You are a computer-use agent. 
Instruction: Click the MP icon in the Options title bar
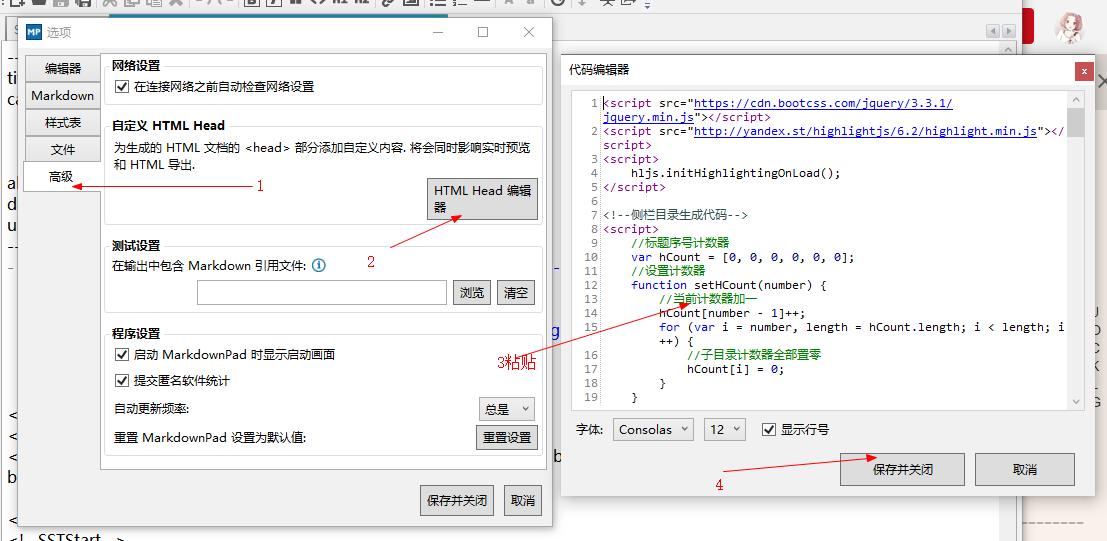point(34,32)
